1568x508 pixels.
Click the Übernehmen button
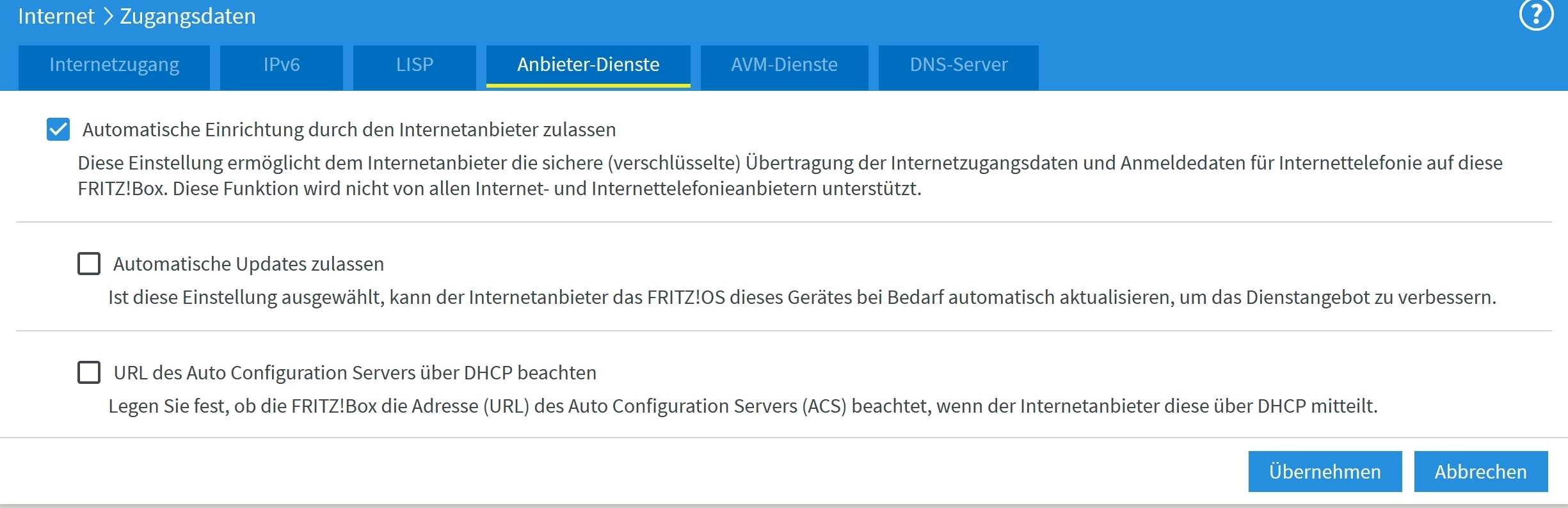click(x=1325, y=472)
